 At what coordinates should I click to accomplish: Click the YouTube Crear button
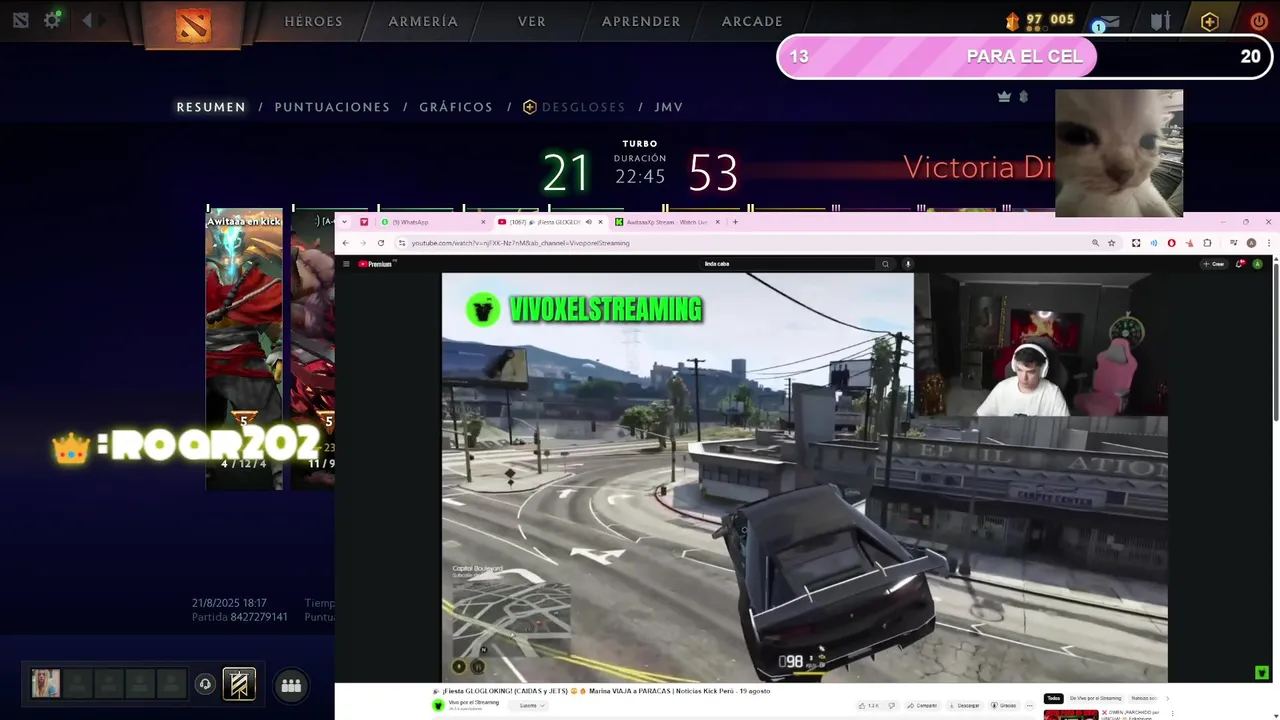pyautogui.click(x=1215, y=264)
